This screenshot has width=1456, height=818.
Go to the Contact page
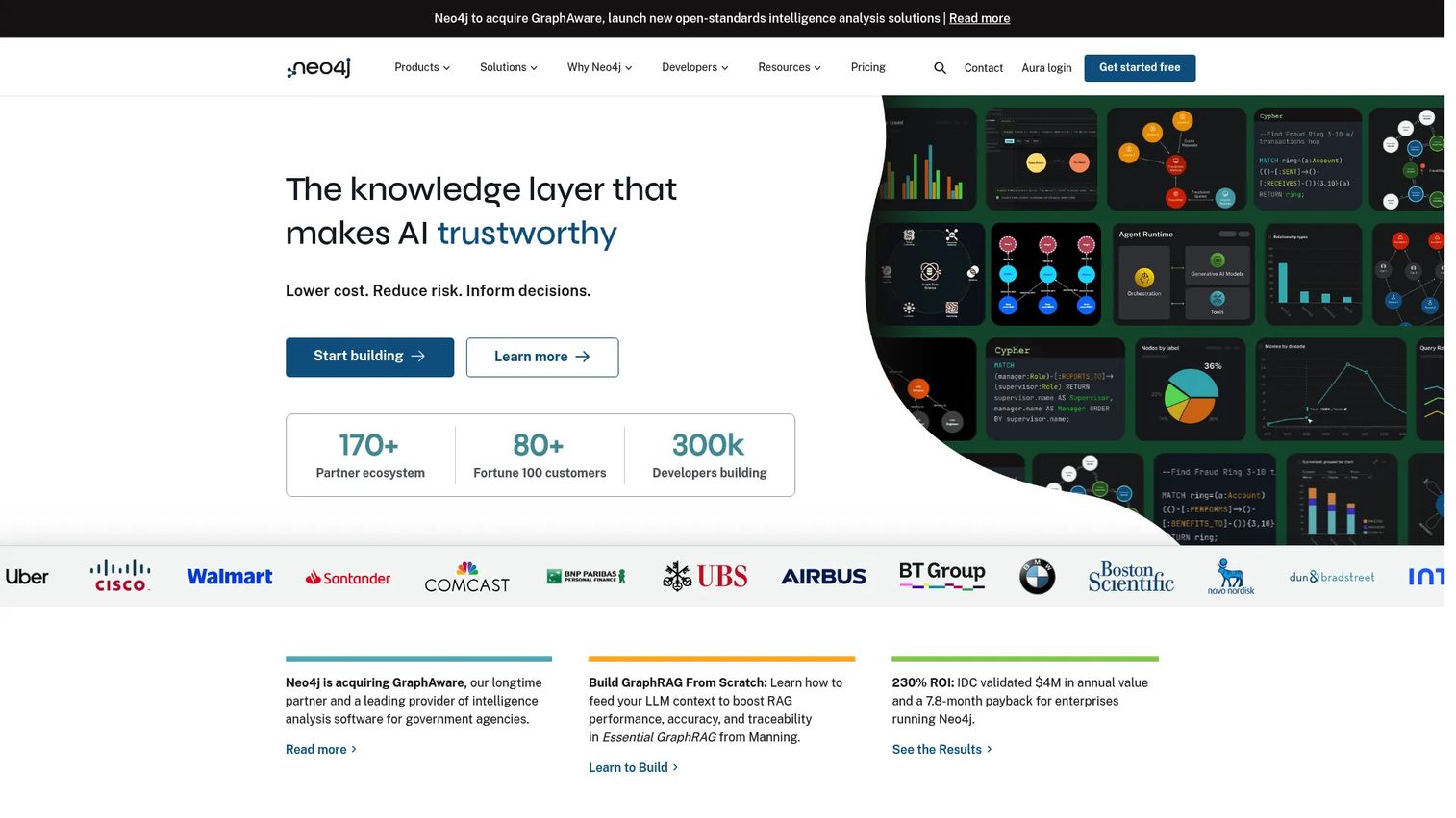tap(984, 68)
